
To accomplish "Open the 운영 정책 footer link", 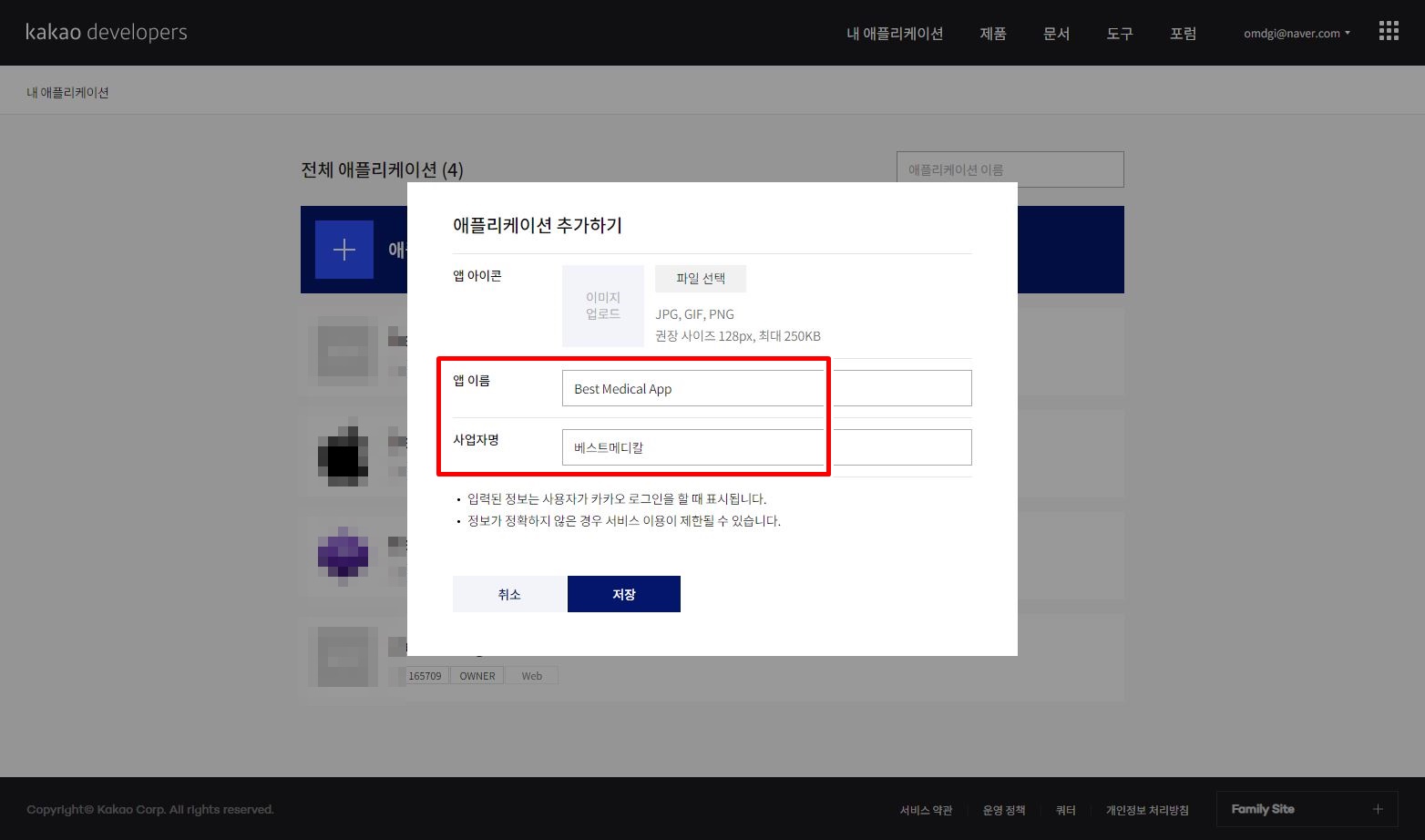I will click(x=1004, y=810).
